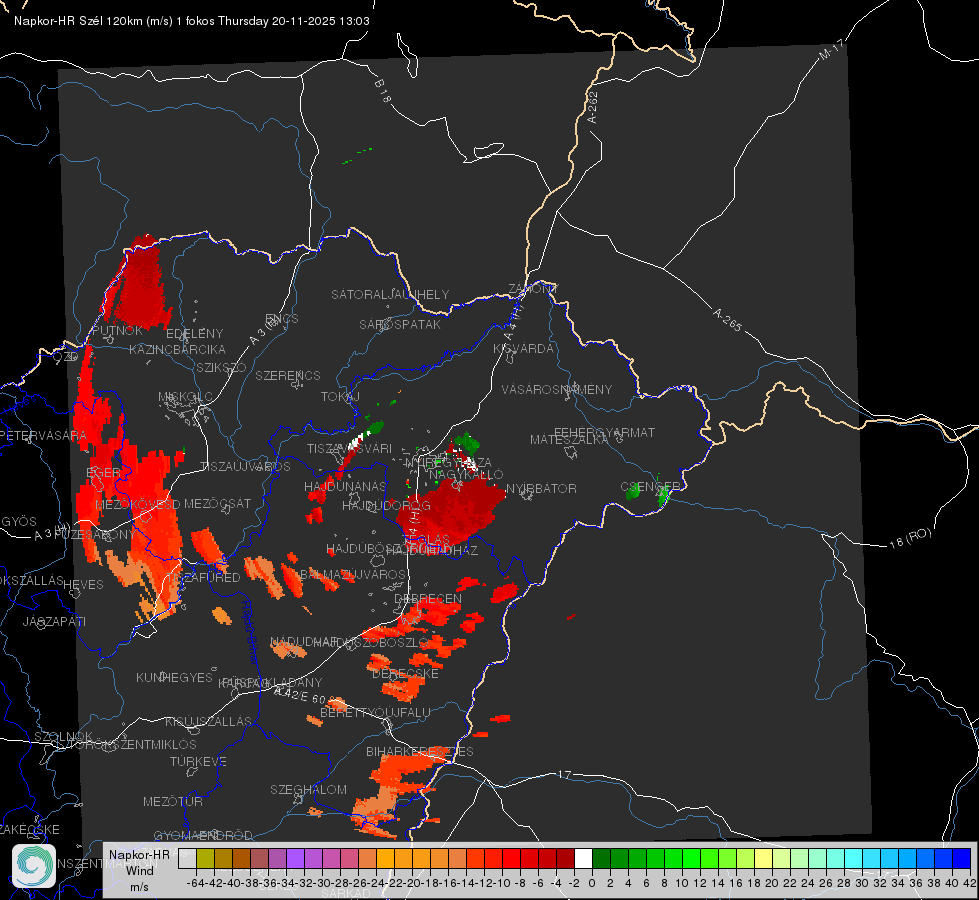Click the EDELÉNY city label
The height and width of the screenshot is (900, 979).
tap(194, 334)
